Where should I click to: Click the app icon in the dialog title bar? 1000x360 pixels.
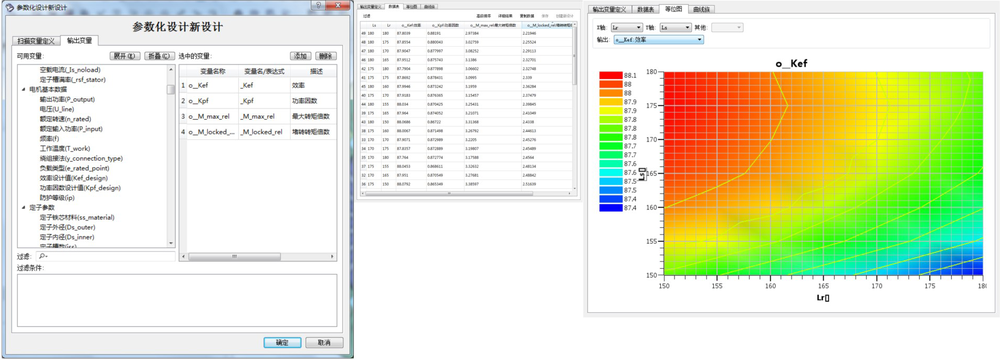pyautogui.click(x=9, y=6)
